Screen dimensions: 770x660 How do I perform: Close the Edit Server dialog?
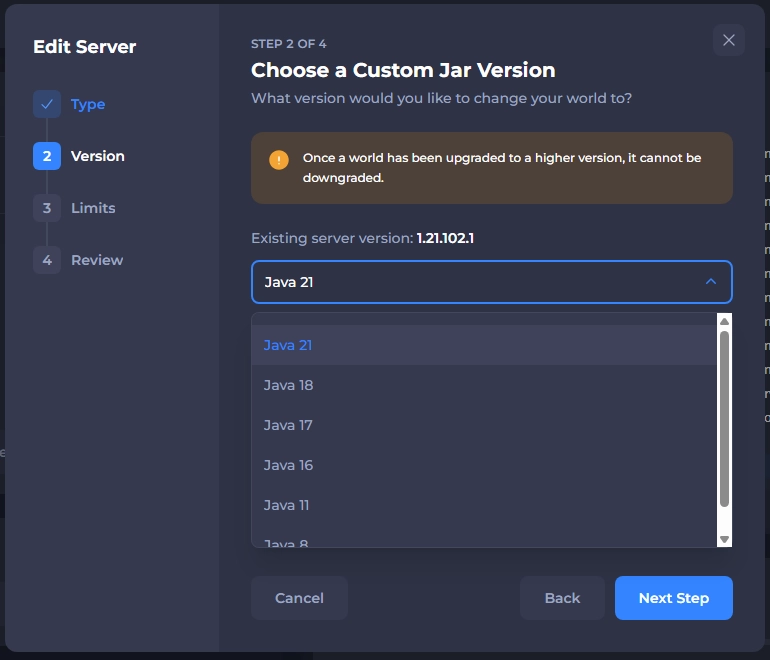pyautogui.click(x=728, y=40)
